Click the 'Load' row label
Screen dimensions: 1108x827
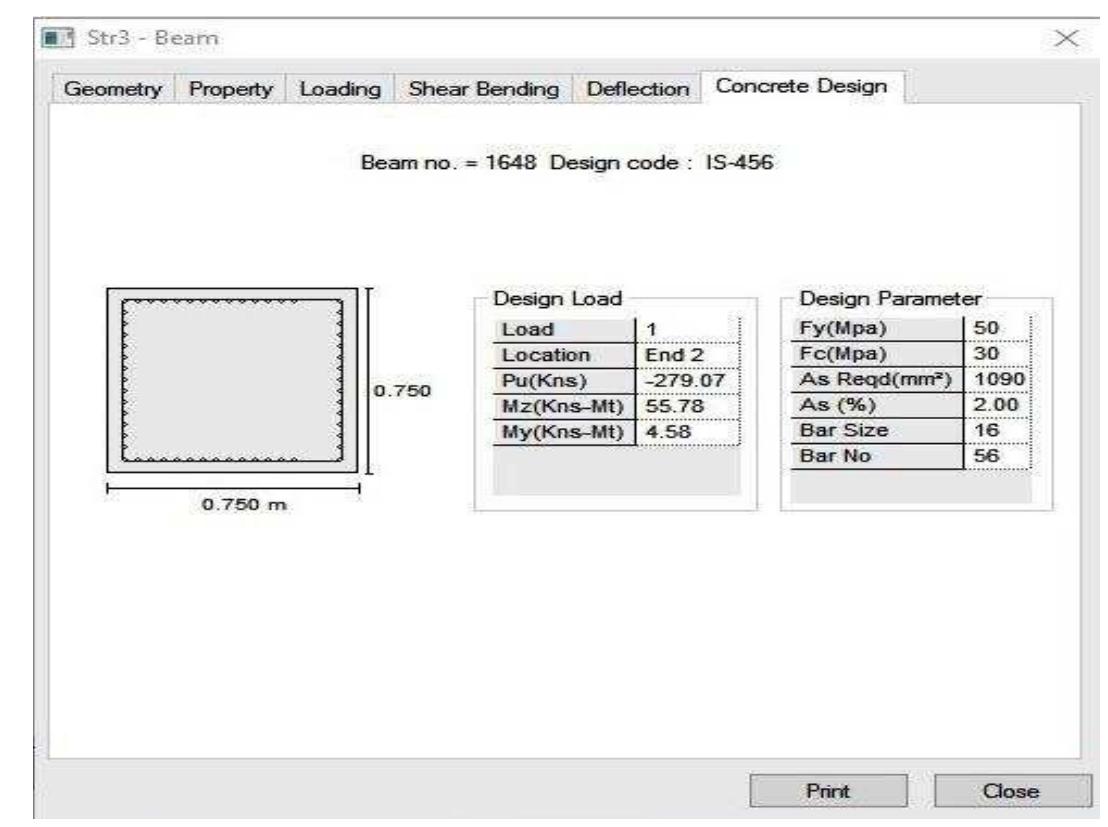[564, 330]
